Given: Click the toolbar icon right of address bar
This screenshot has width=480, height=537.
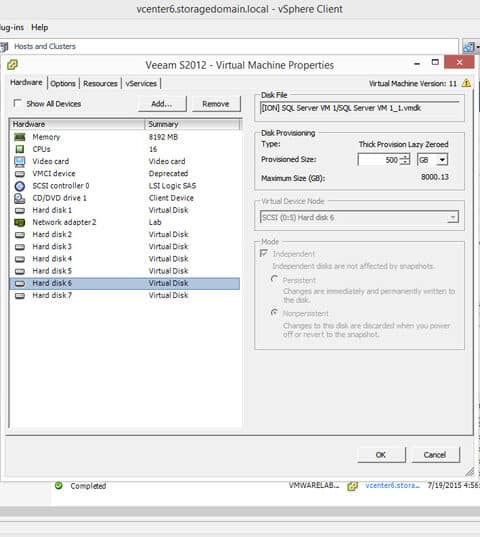Looking at the screenshot, I should tap(469, 47).
